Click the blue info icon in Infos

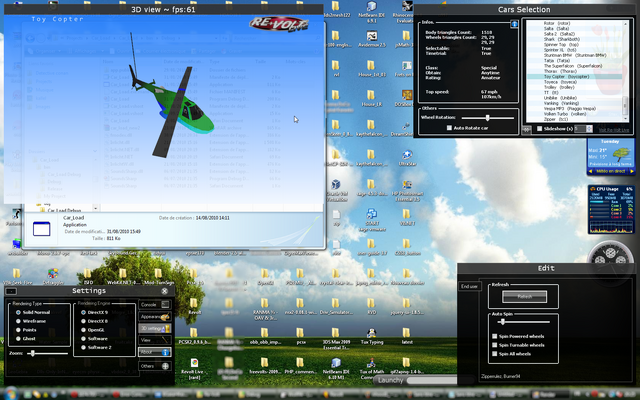click(x=514, y=24)
